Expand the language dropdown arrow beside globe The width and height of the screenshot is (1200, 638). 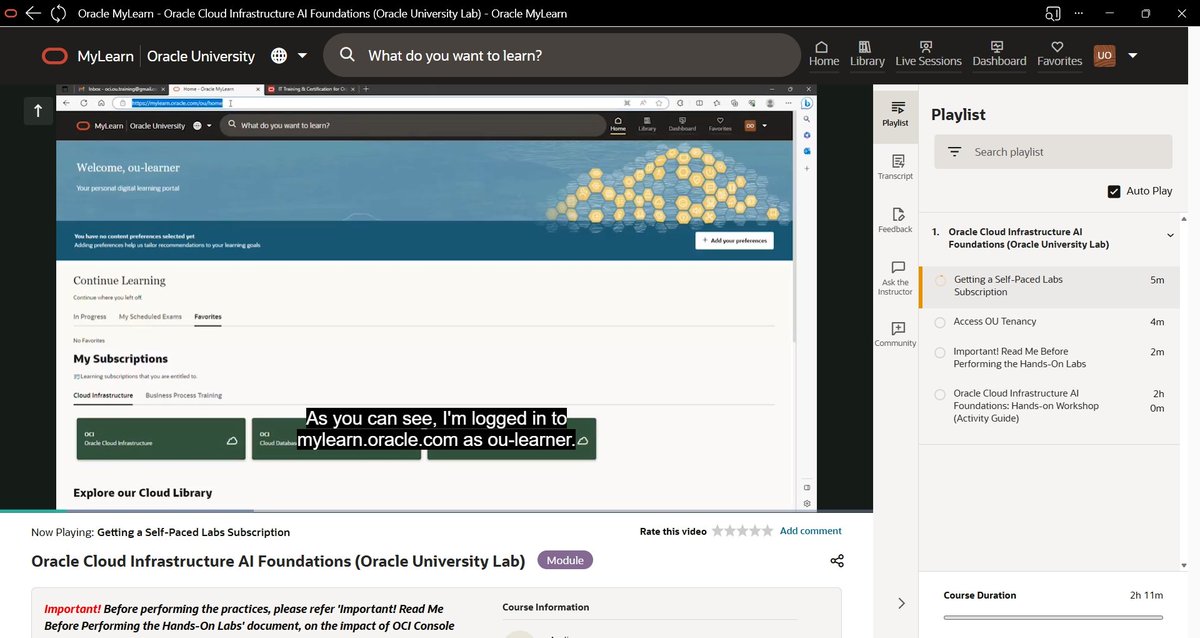[303, 56]
